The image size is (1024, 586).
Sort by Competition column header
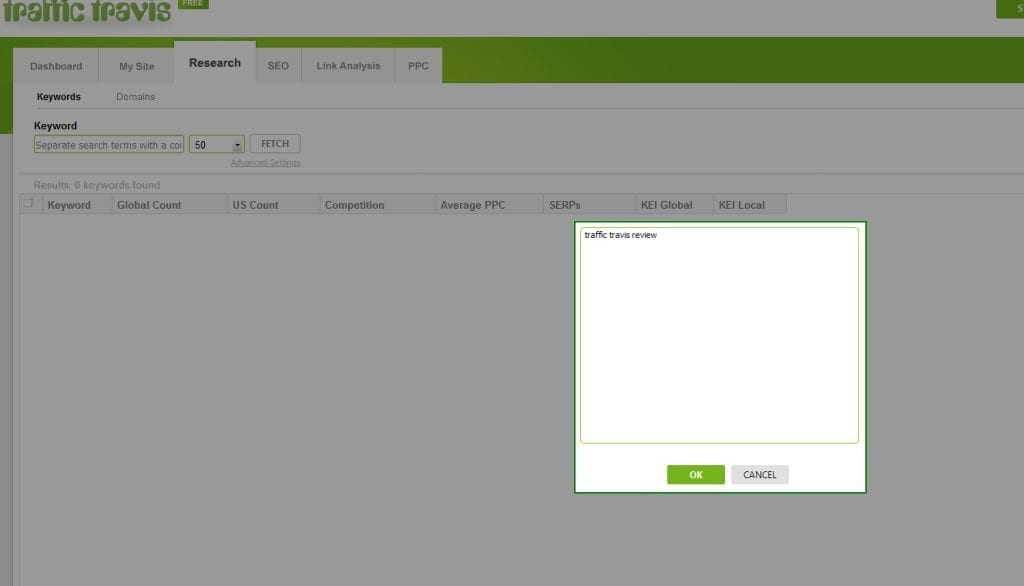[x=377, y=204]
